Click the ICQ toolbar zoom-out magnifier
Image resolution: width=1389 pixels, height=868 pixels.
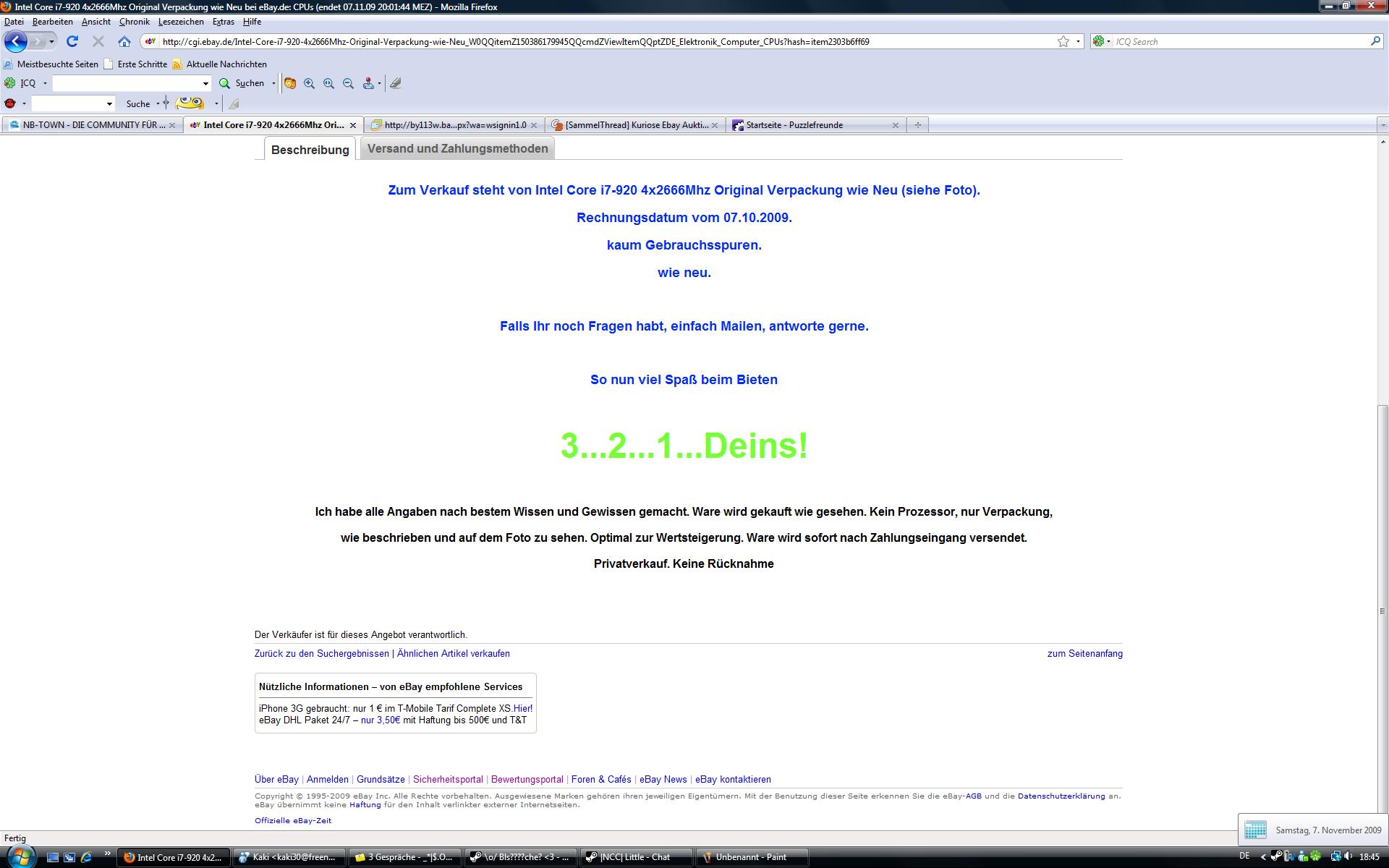[348, 83]
